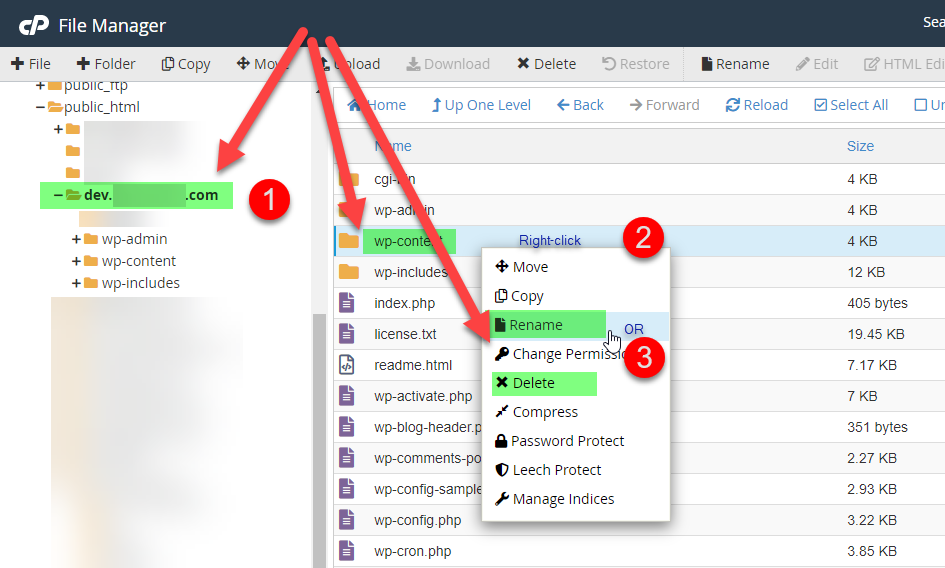Go up one directory level
Viewport: 945px width, 568px height.
tap(481, 105)
